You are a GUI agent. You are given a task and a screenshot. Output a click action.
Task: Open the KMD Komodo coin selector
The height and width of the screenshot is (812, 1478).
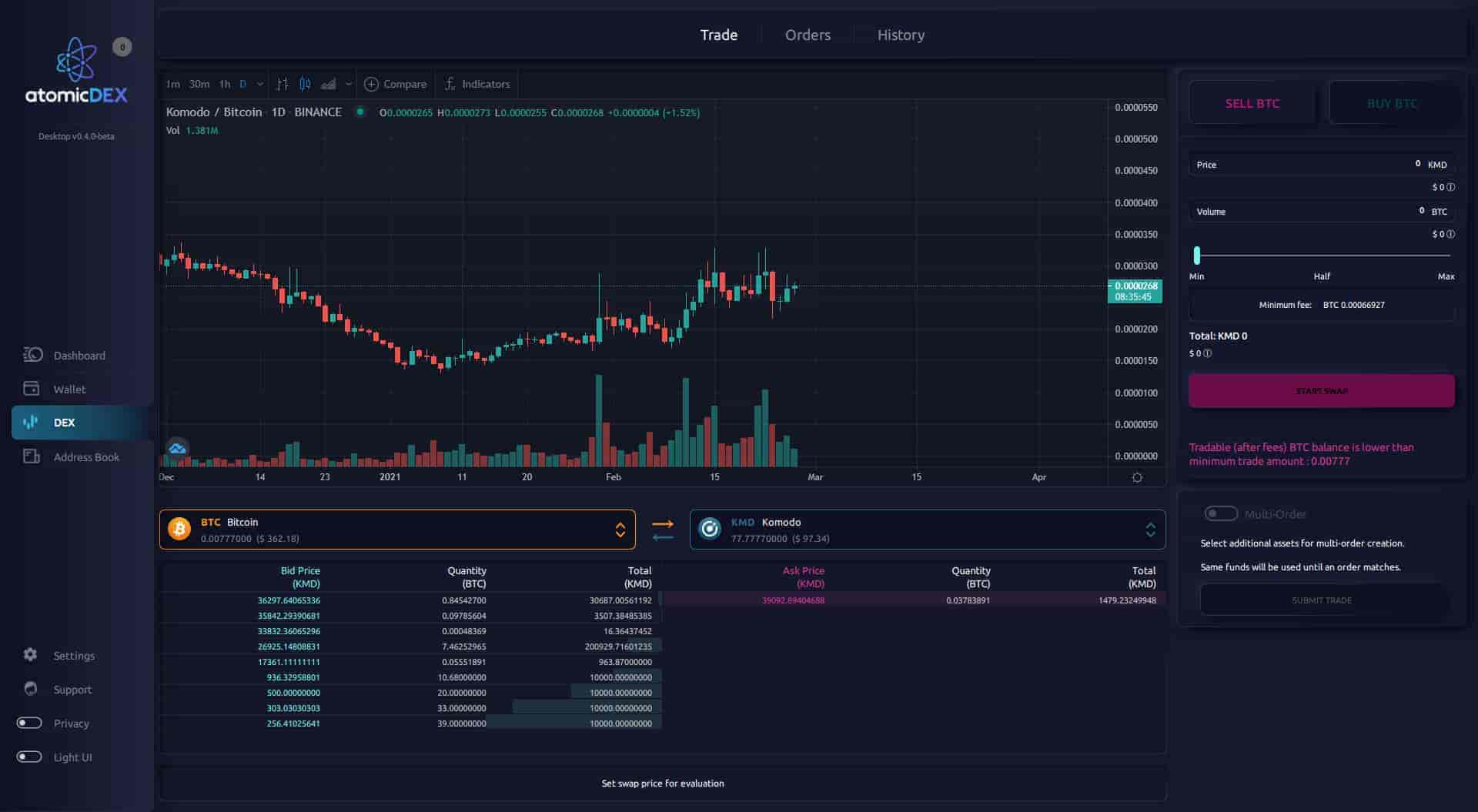click(x=928, y=530)
